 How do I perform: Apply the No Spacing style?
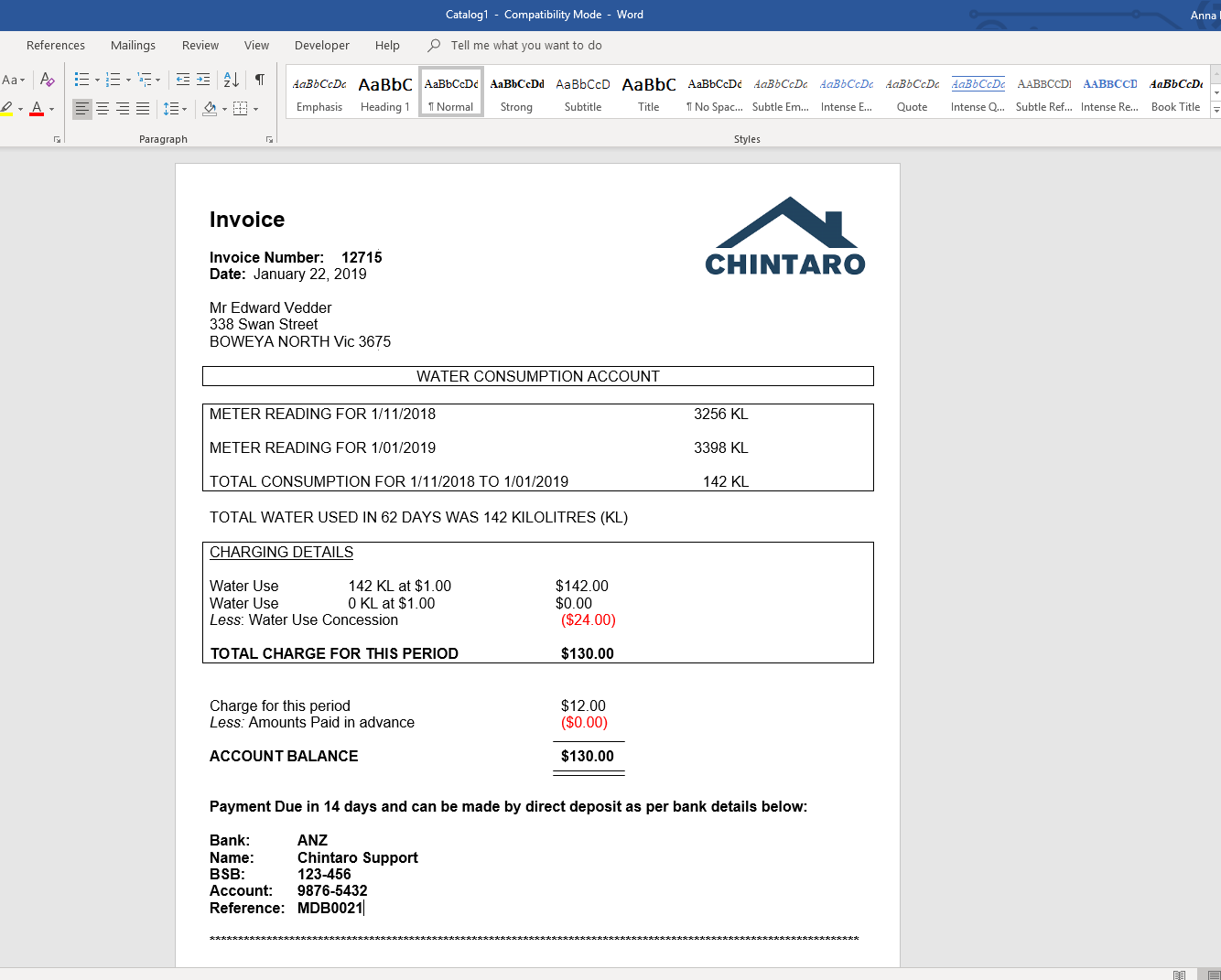(715, 92)
